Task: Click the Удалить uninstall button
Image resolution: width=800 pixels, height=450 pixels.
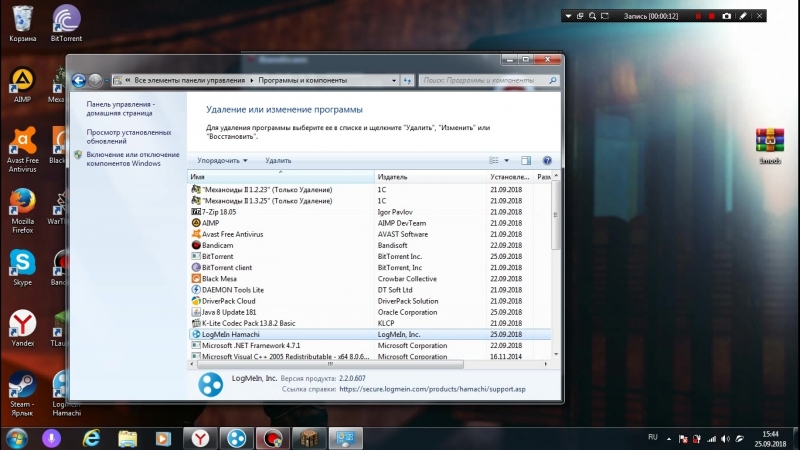Action: (278, 160)
